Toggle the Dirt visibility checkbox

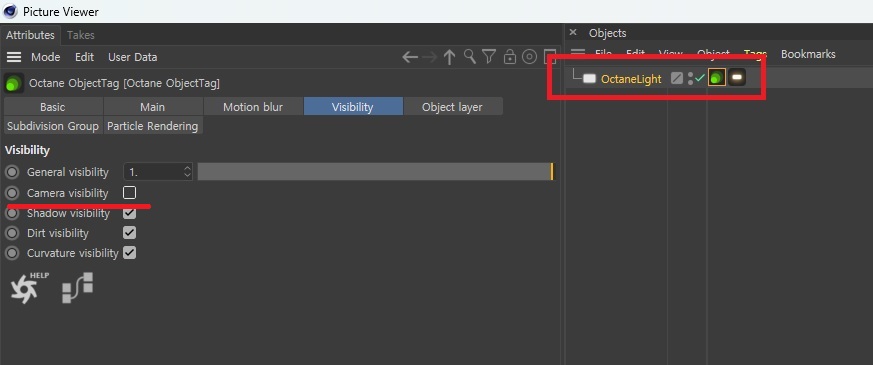click(x=129, y=233)
